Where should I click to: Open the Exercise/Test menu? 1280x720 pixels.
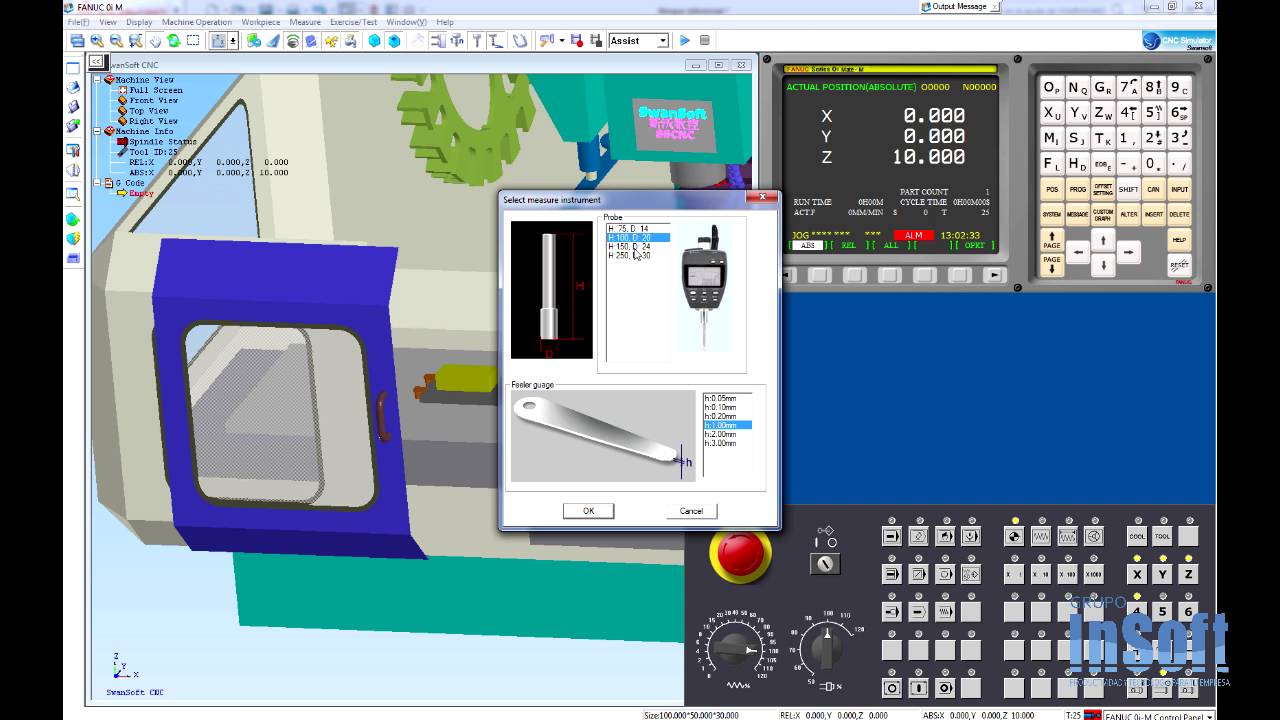click(x=354, y=22)
